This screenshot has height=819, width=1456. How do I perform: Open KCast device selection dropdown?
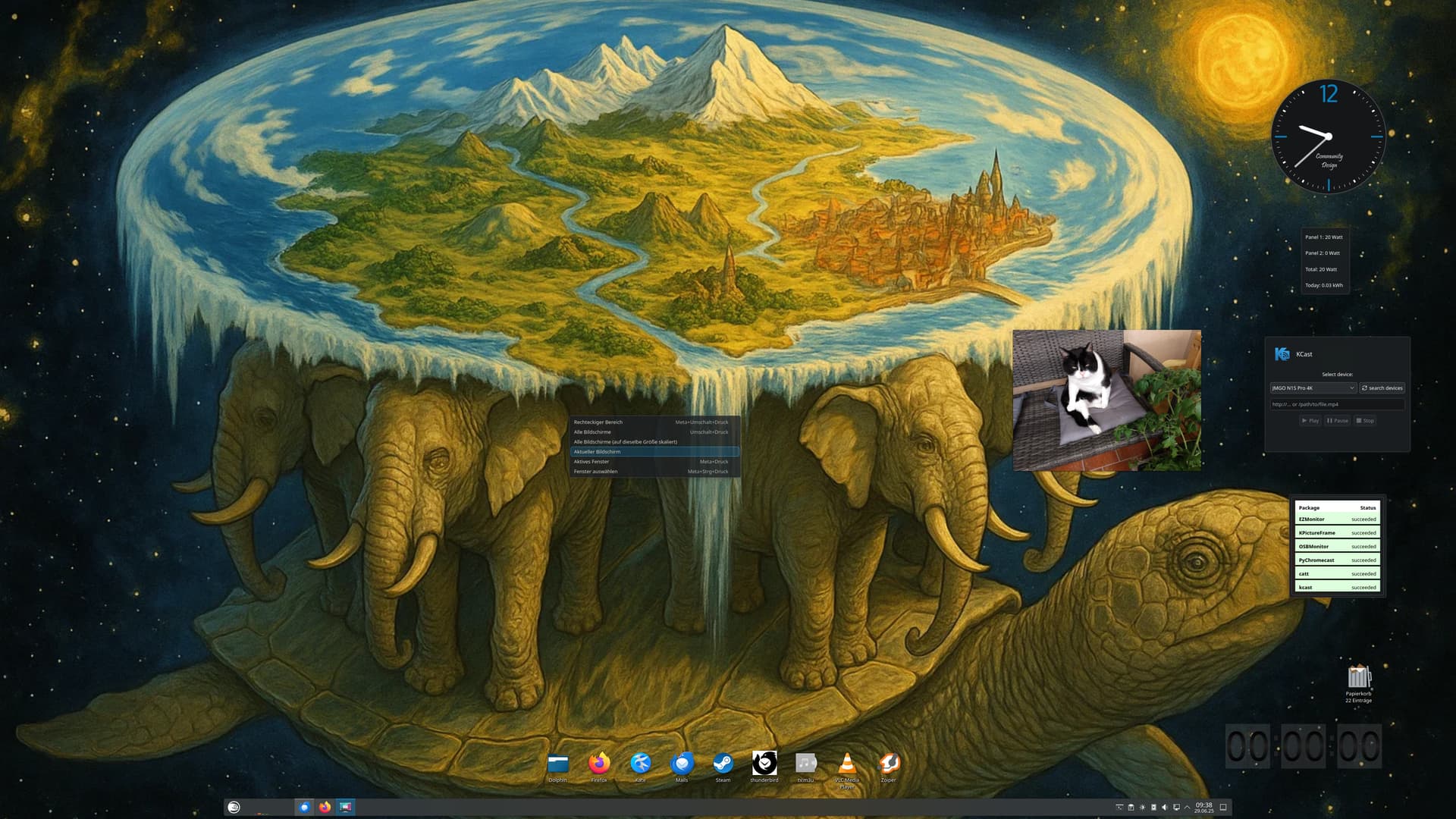click(x=1313, y=388)
